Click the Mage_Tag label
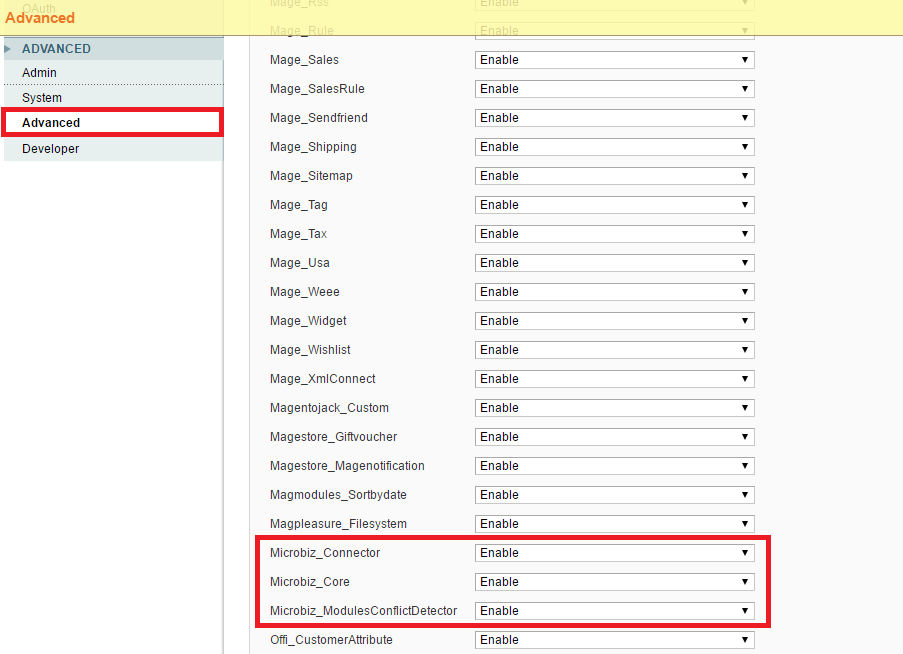The image size is (903, 654). [299, 205]
